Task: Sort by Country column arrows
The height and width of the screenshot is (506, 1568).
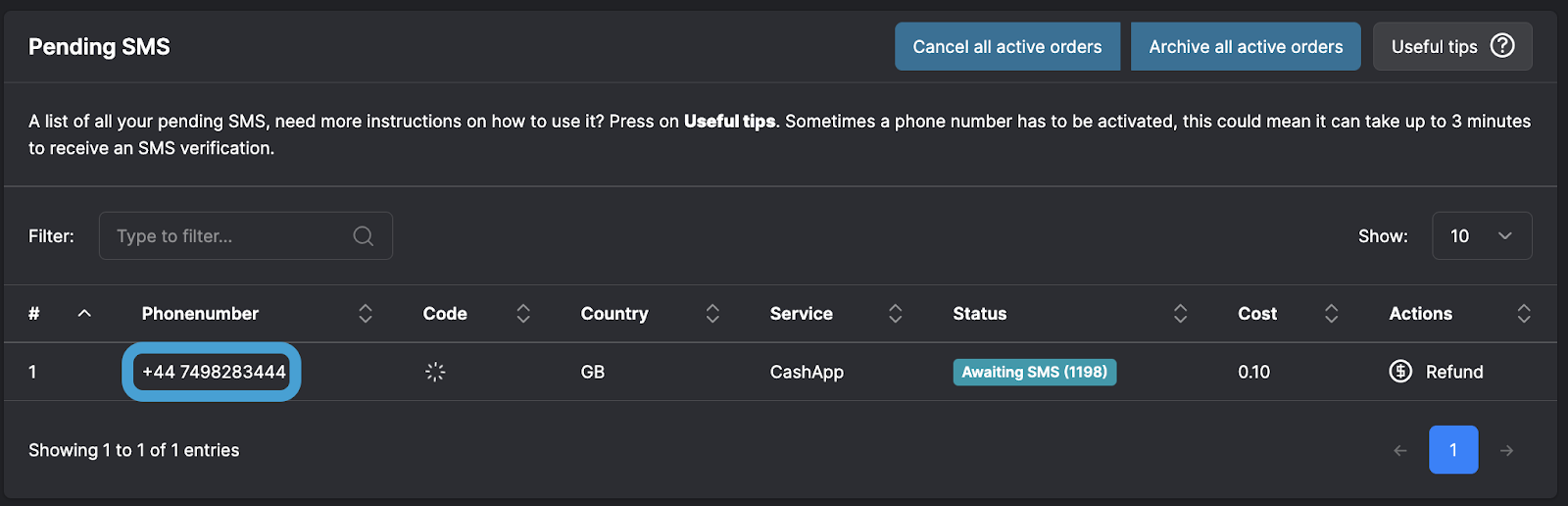Action: pyautogui.click(x=712, y=314)
